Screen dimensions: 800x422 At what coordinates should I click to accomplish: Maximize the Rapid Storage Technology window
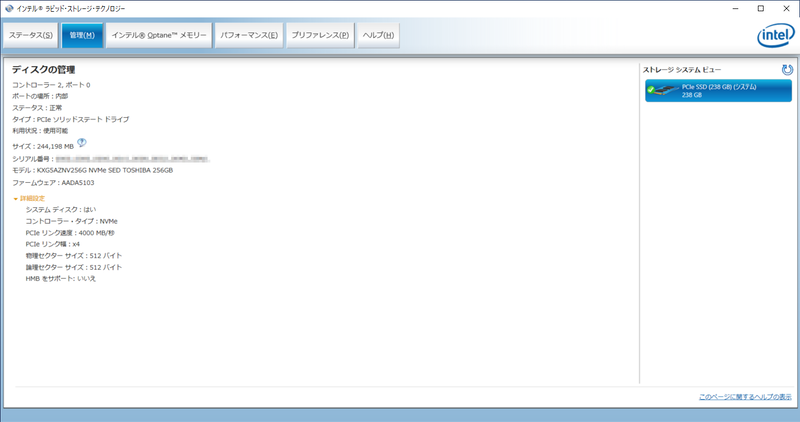(x=761, y=9)
